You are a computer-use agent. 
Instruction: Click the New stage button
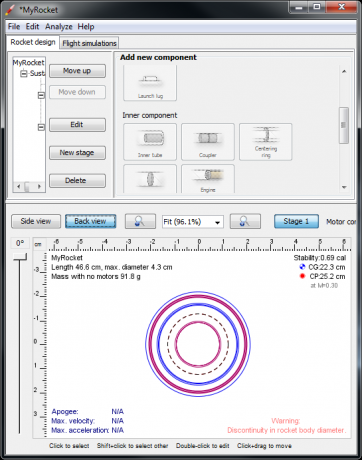click(x=77, y=153)
